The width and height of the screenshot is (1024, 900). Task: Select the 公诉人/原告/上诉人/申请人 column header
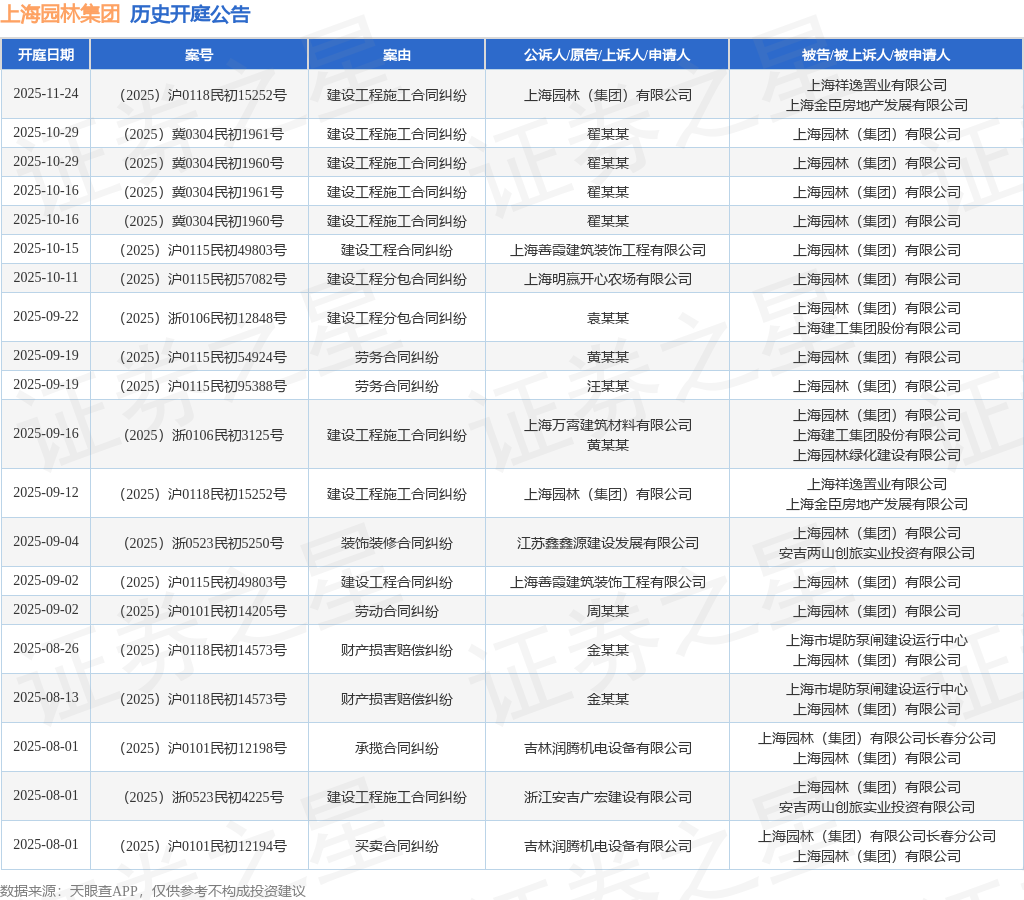[x=607, y=55]
